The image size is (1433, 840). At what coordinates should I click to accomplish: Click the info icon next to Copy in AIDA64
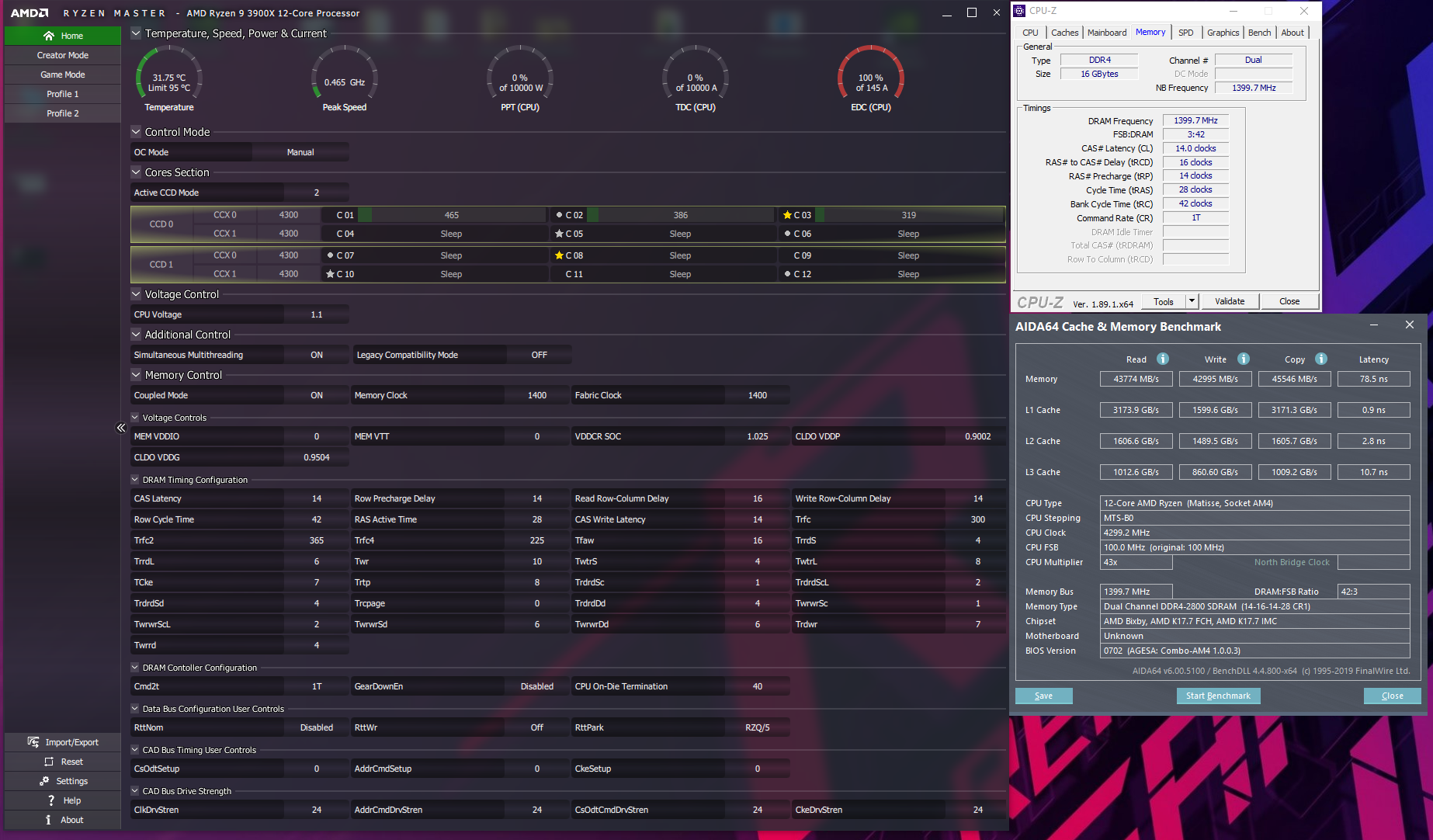(1321, 359)
